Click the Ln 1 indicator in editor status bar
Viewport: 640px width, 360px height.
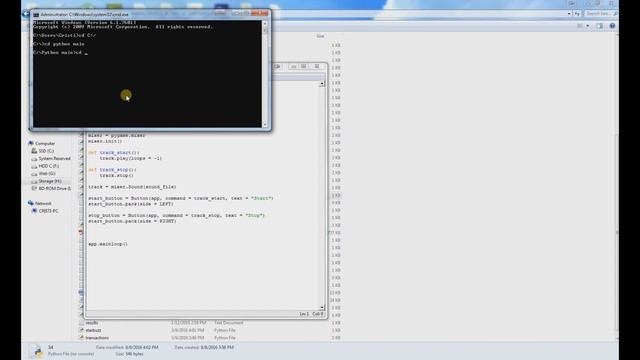[x=304, y=314]
